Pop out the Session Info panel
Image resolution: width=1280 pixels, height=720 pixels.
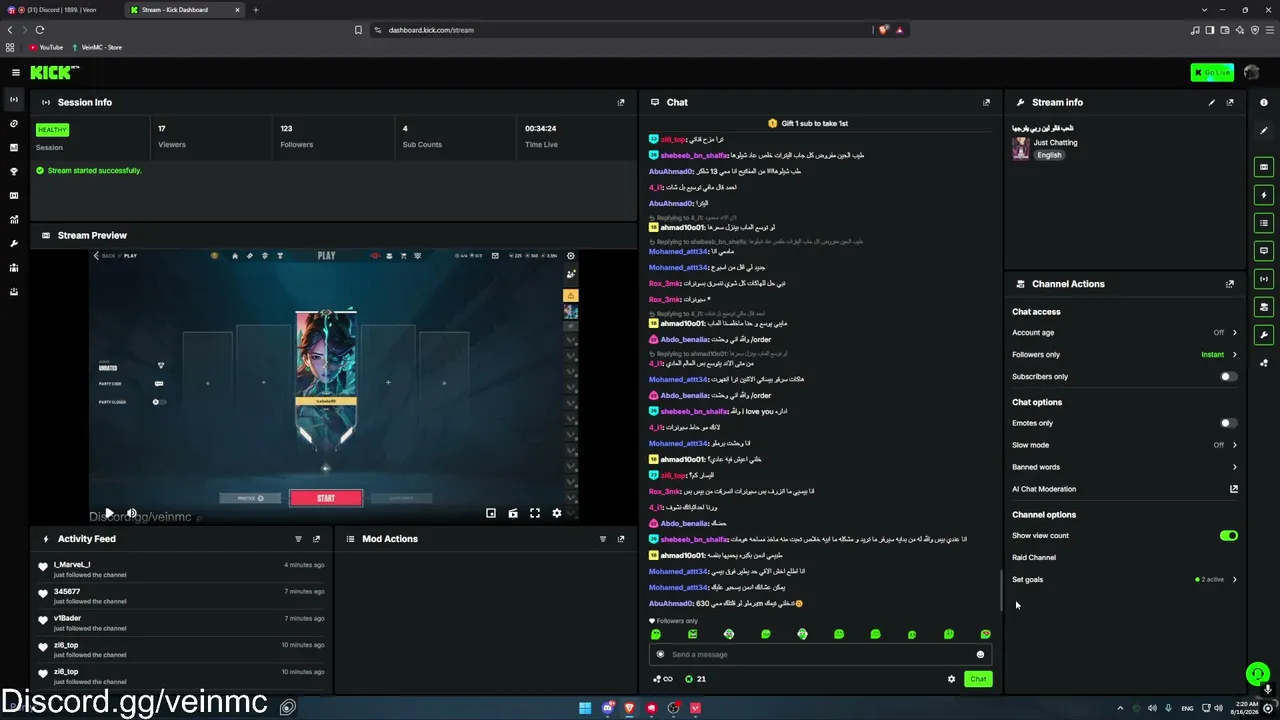click(x=621, y=102)
